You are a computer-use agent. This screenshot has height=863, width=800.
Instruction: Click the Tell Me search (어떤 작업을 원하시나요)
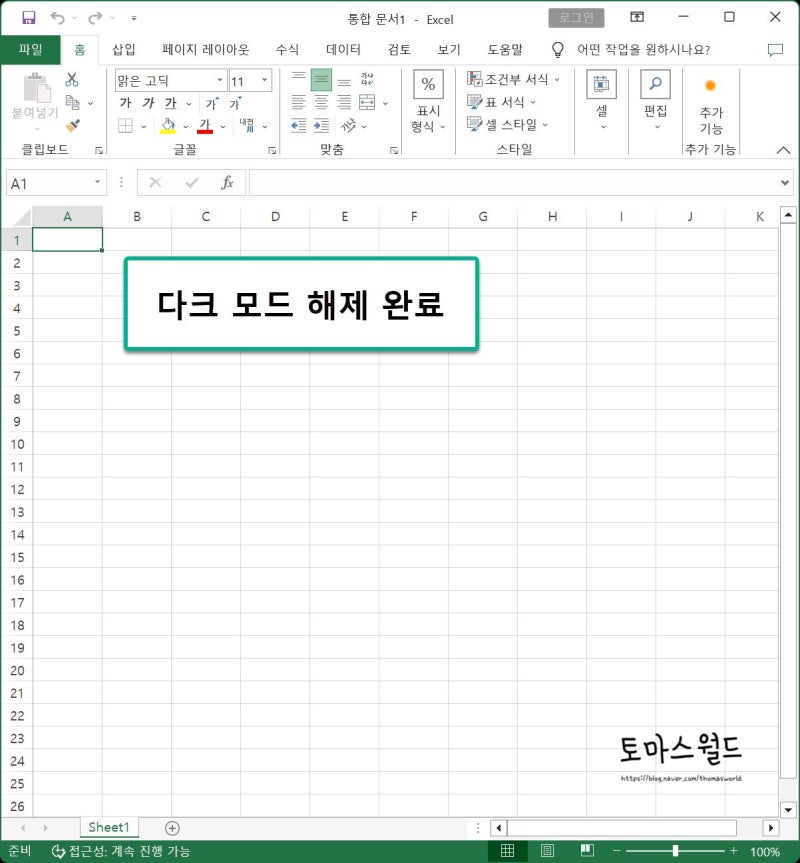coord(640,49)
